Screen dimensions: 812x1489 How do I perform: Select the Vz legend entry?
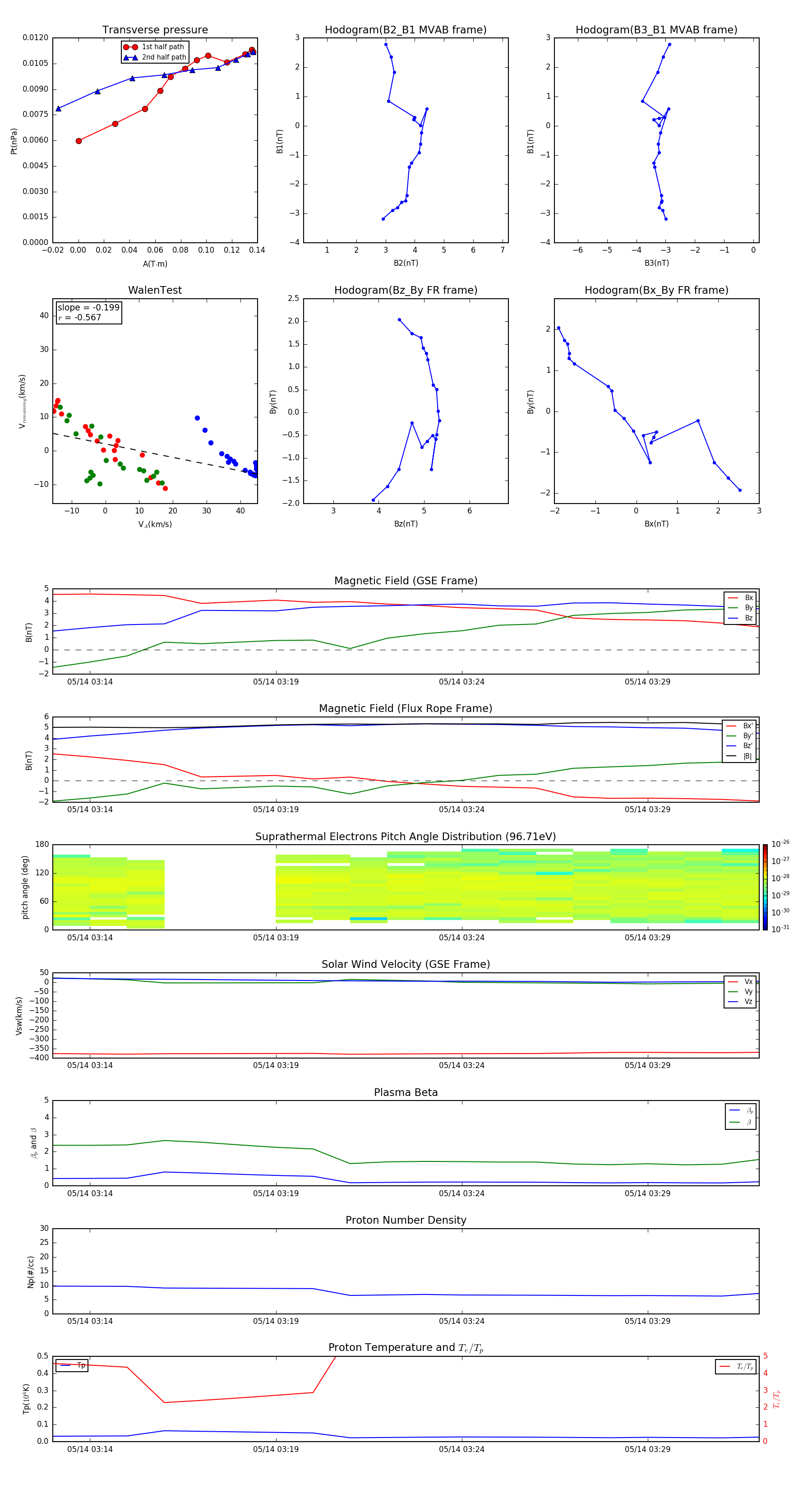point(740,1001)
